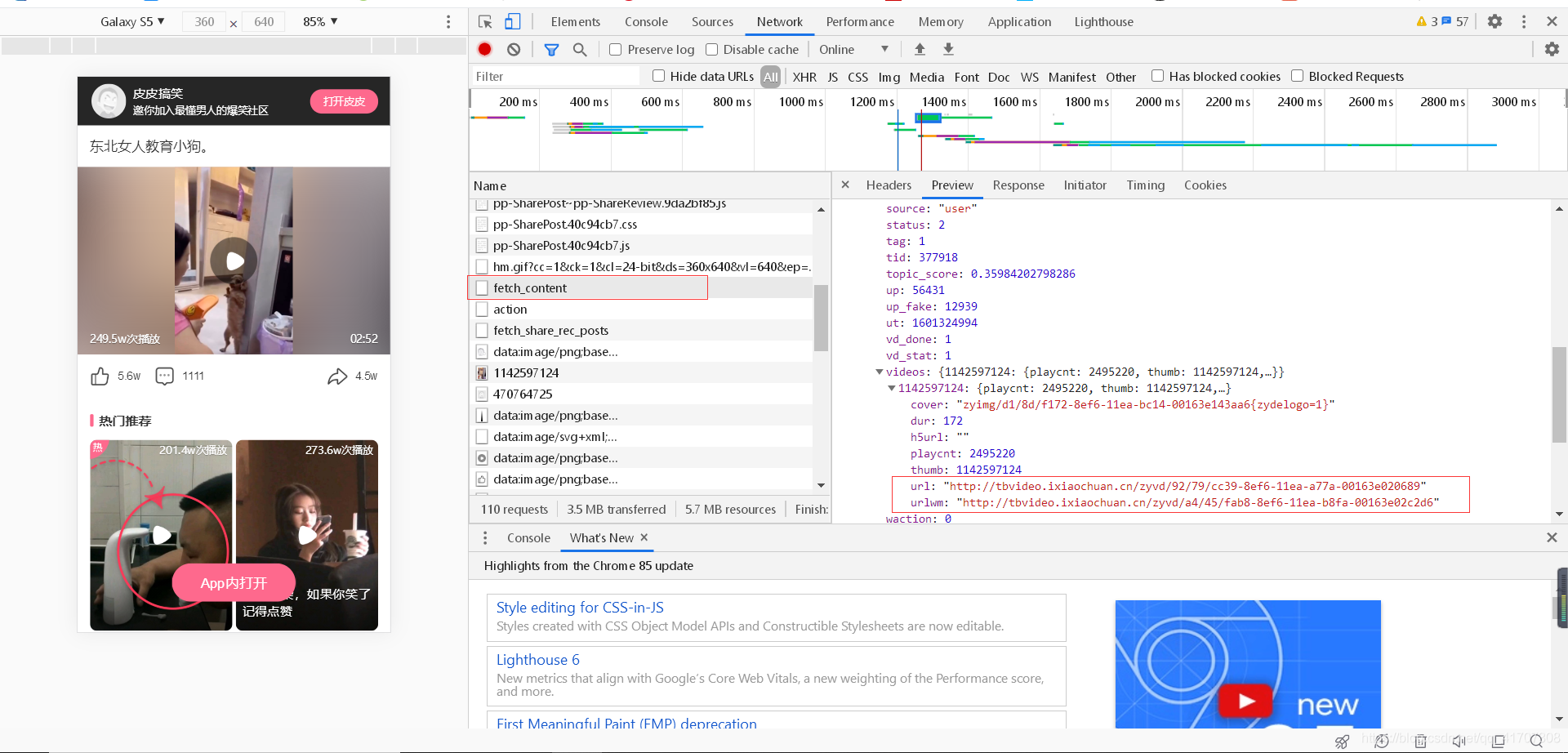Open device toolbar more options menu
This screenshot has height=753, width=1568.
448,22
